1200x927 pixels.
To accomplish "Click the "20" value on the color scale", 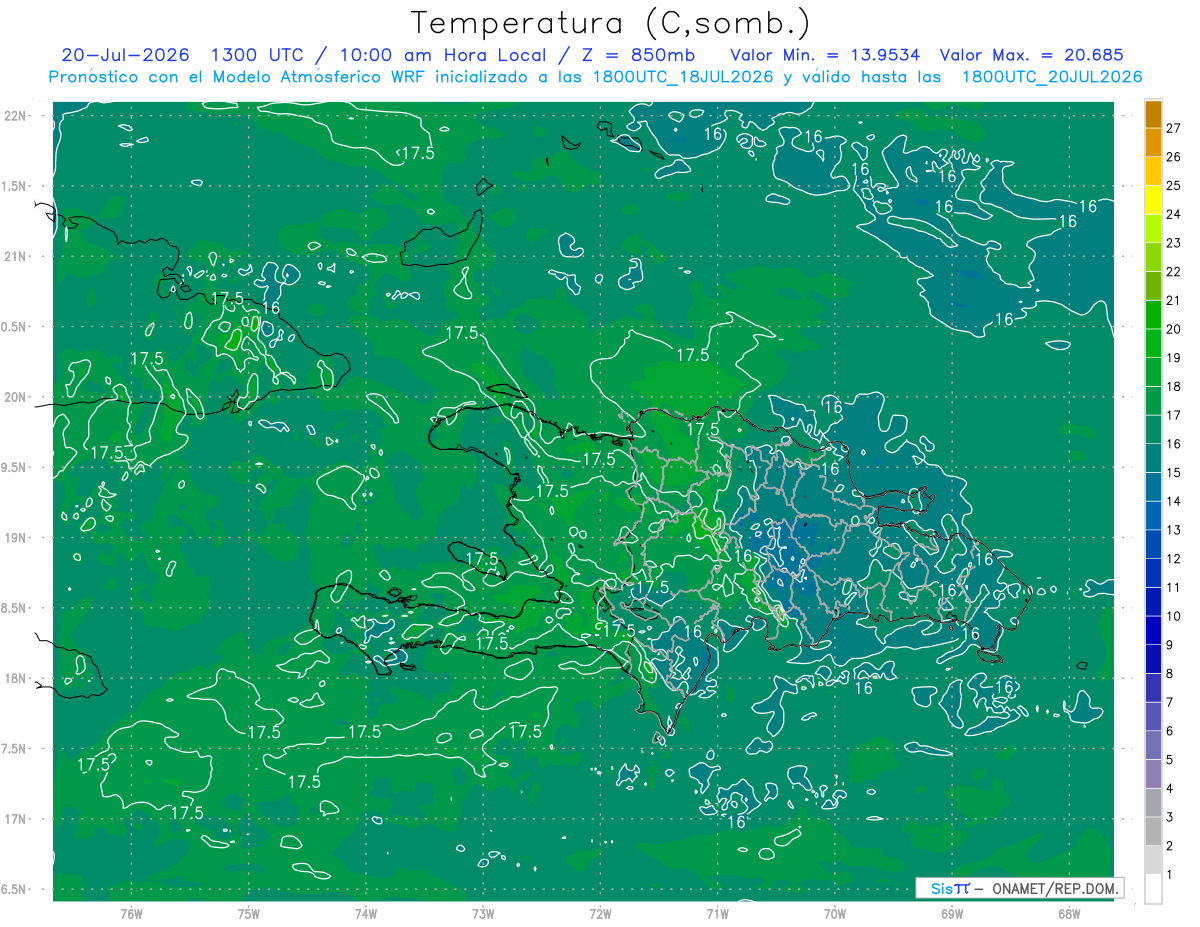I will tap(1174, 329).
